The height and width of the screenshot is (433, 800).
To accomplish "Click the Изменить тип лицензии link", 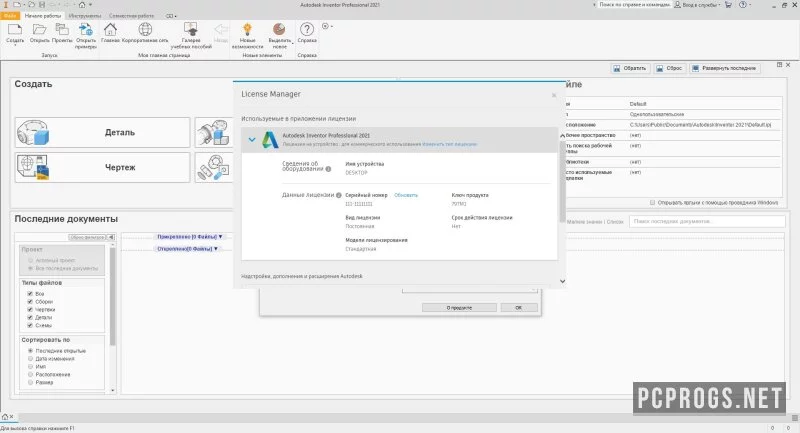I will [449, 144].
